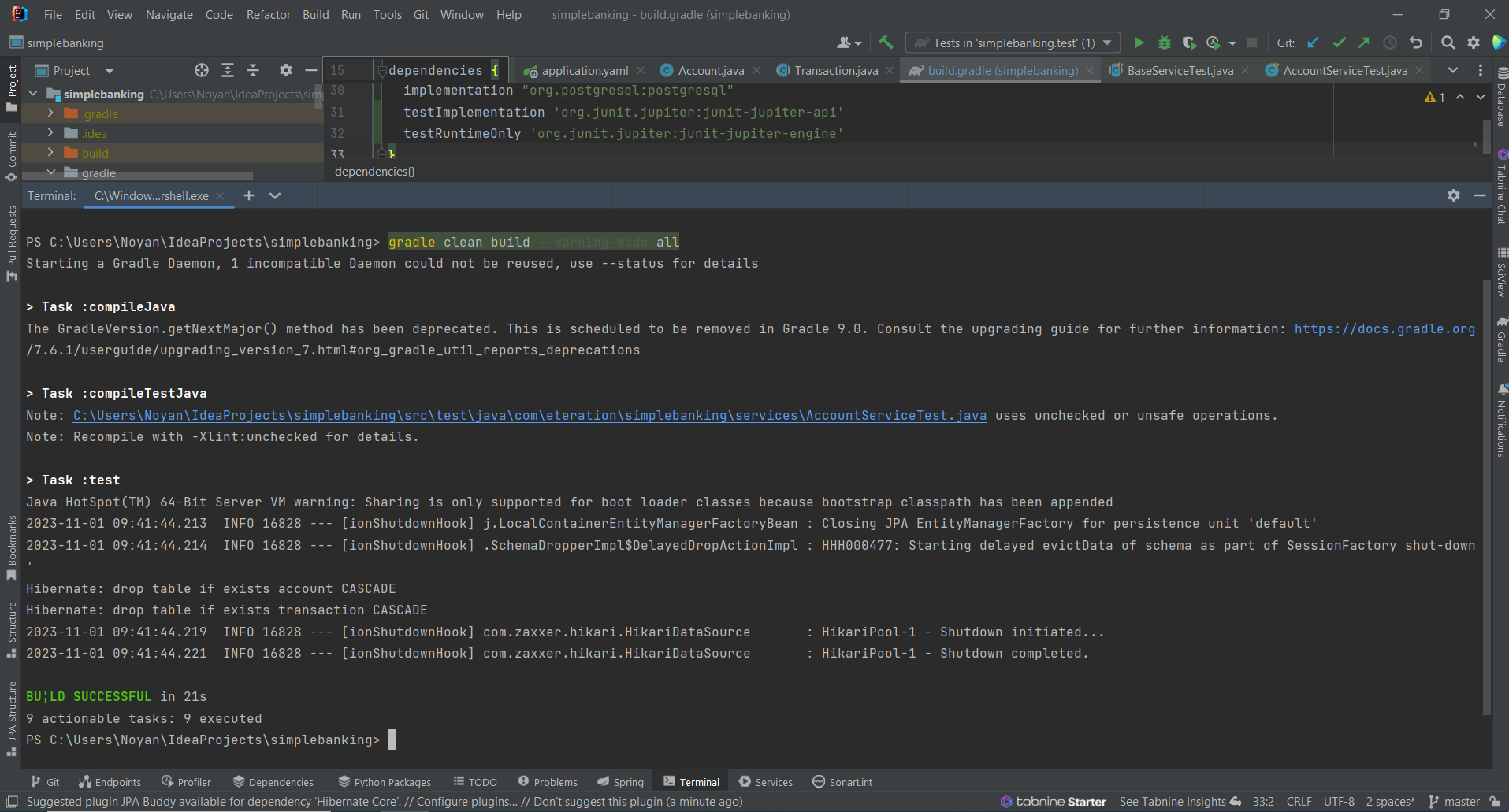The image size is (1509, 812).
Task: Open Notifications tool window on right sidebar
Action: pyautogui.click(x=1501, y=421)
